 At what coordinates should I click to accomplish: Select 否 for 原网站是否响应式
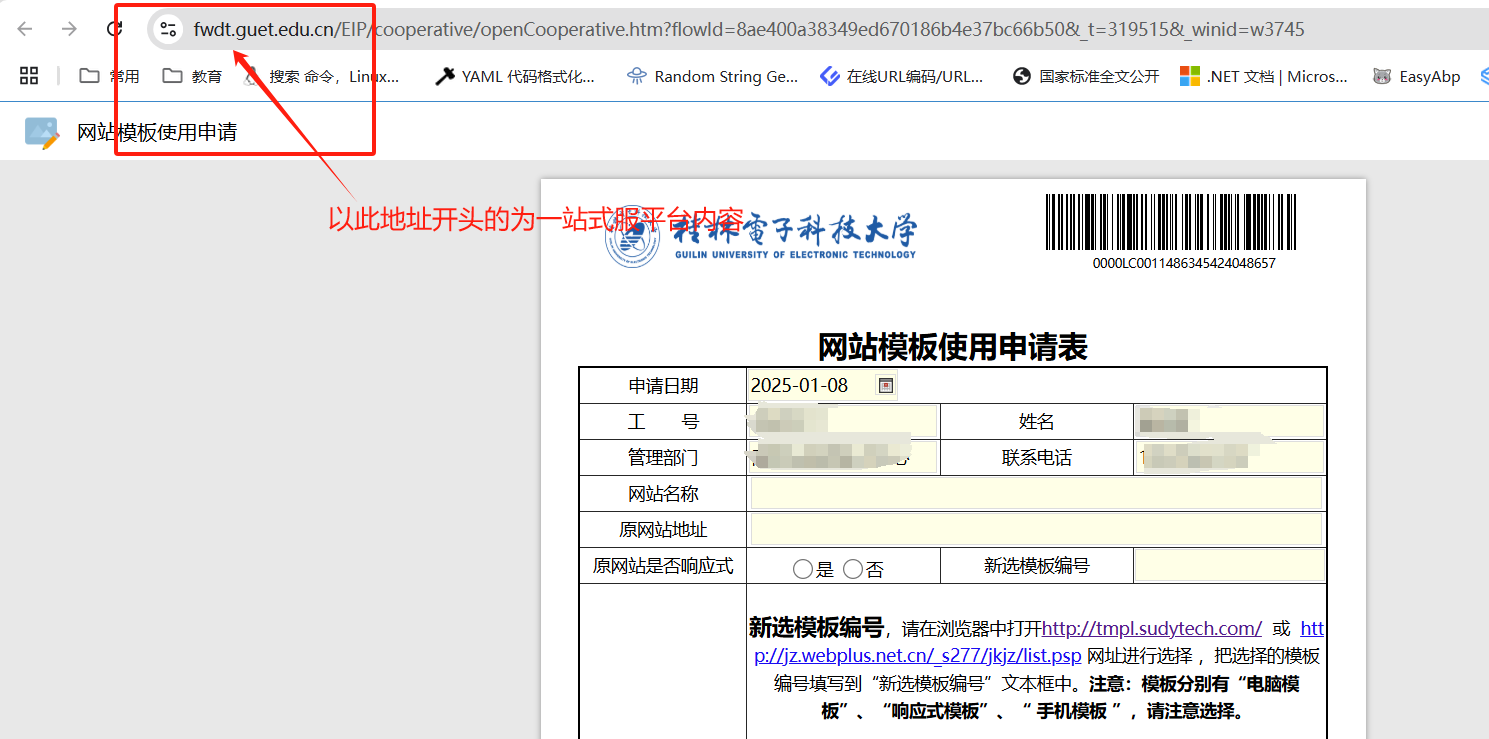click(x=852, y=569)
